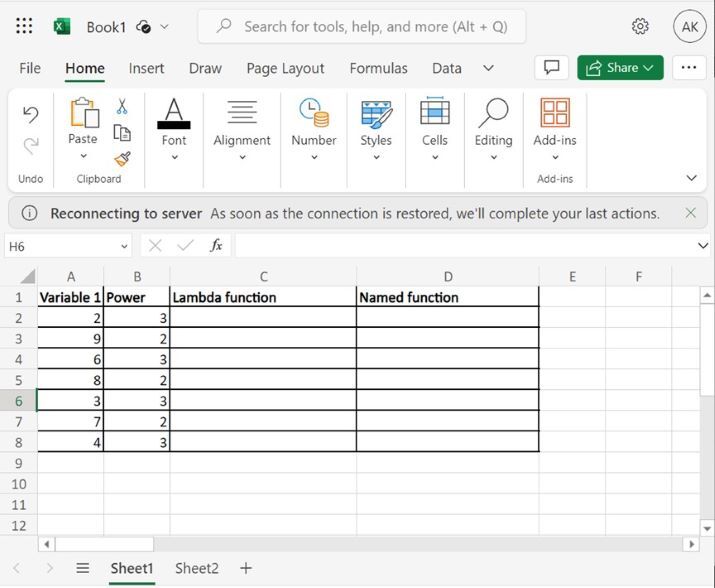Click the Copy icon in Clipboard

click(122, 132)
